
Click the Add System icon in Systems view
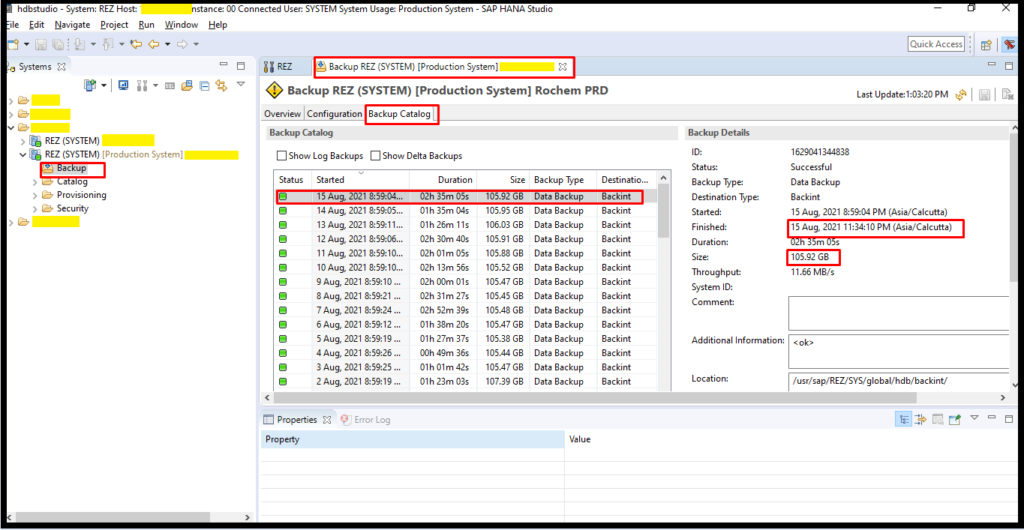(91, 86)
